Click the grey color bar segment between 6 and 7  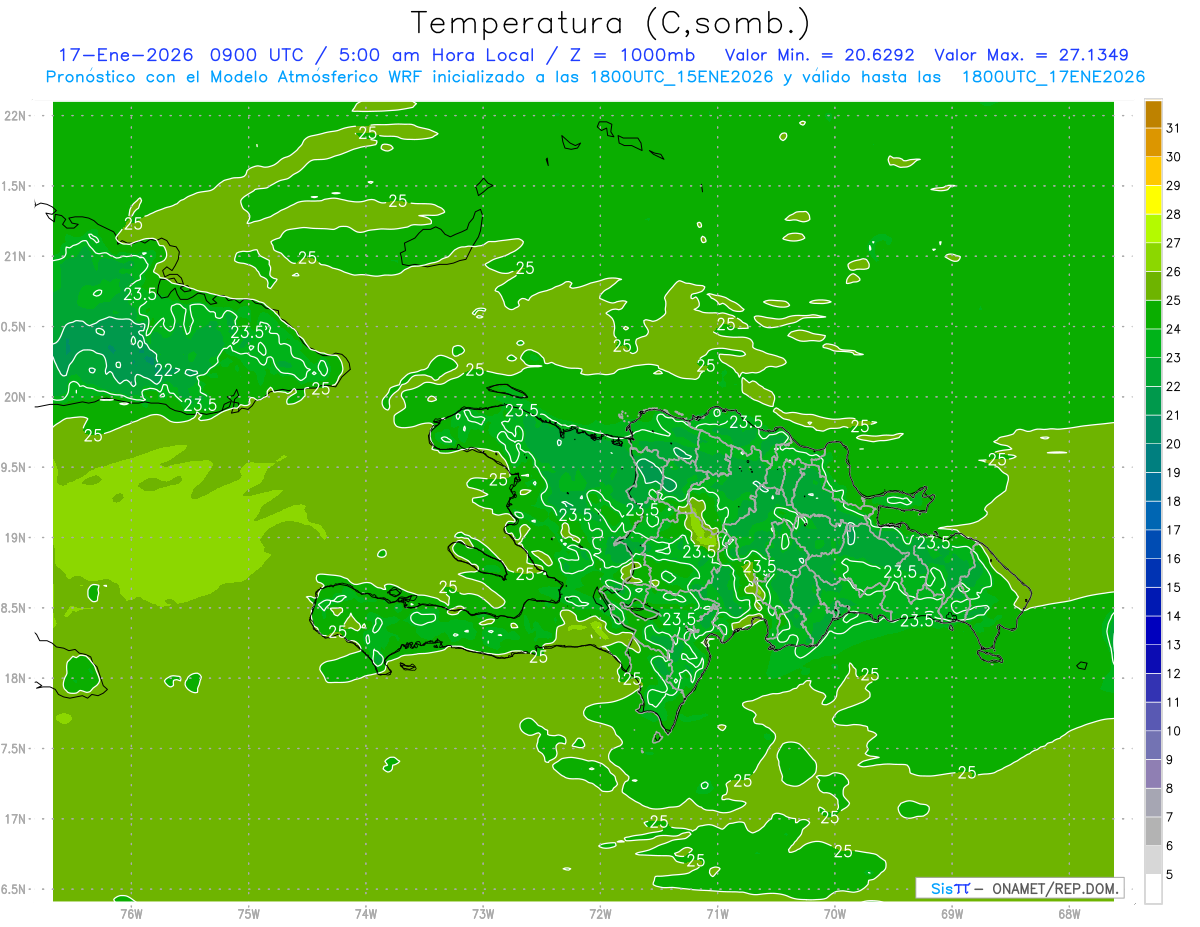click(x=1153, y=831)
